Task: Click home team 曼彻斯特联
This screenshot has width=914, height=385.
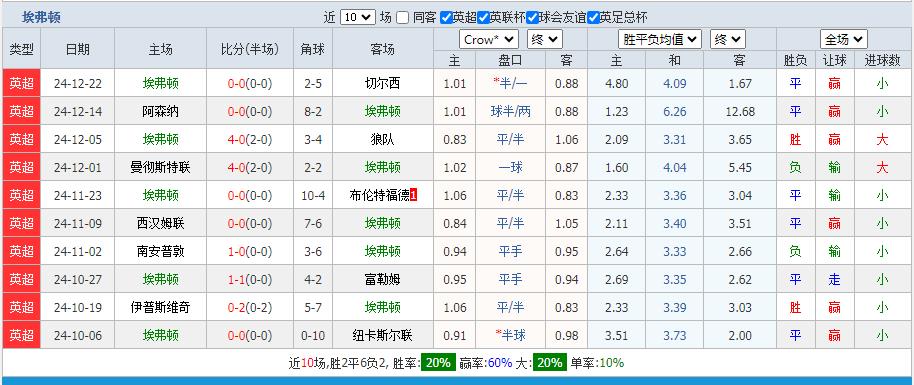Action: tap(161, 167)
